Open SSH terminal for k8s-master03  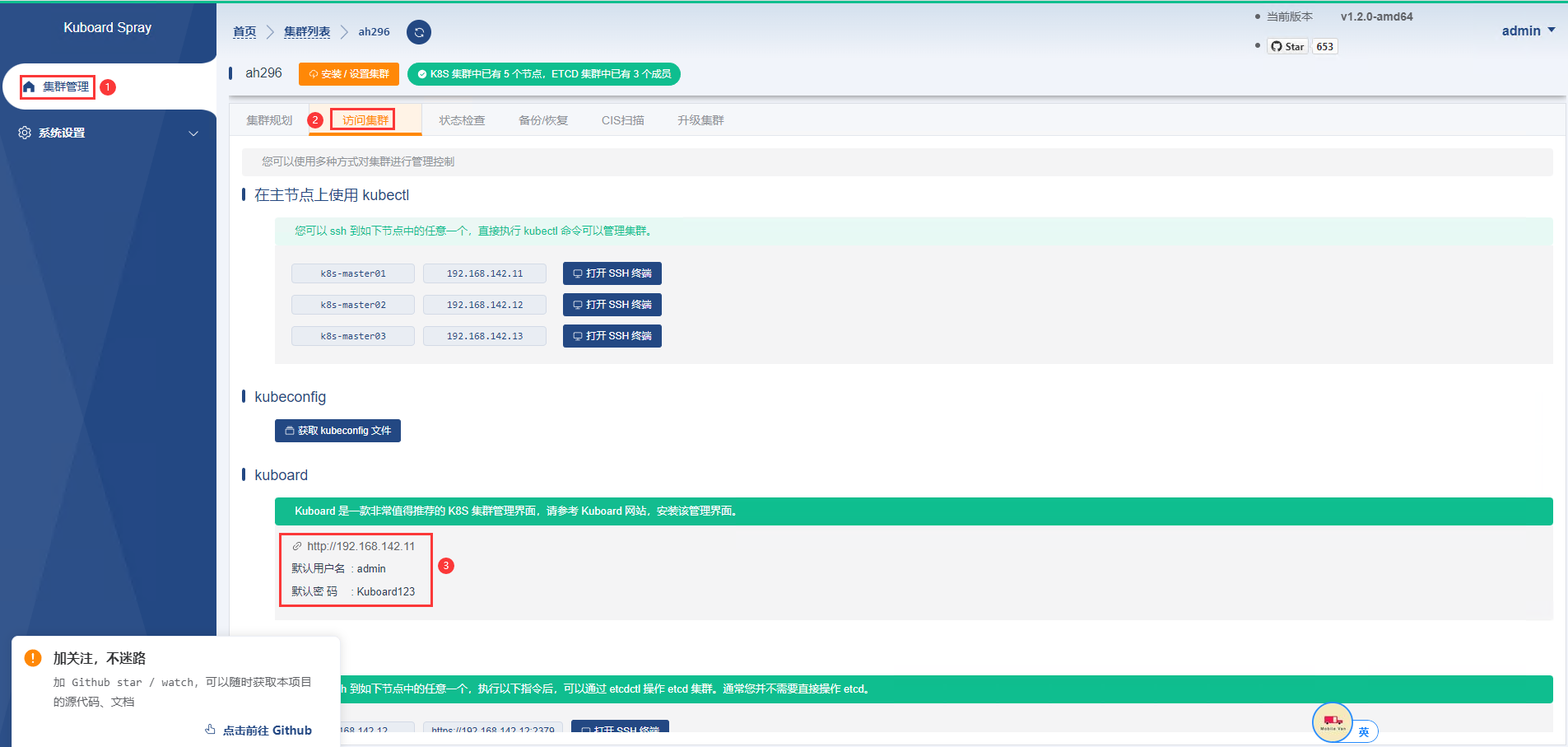(612, 336)
